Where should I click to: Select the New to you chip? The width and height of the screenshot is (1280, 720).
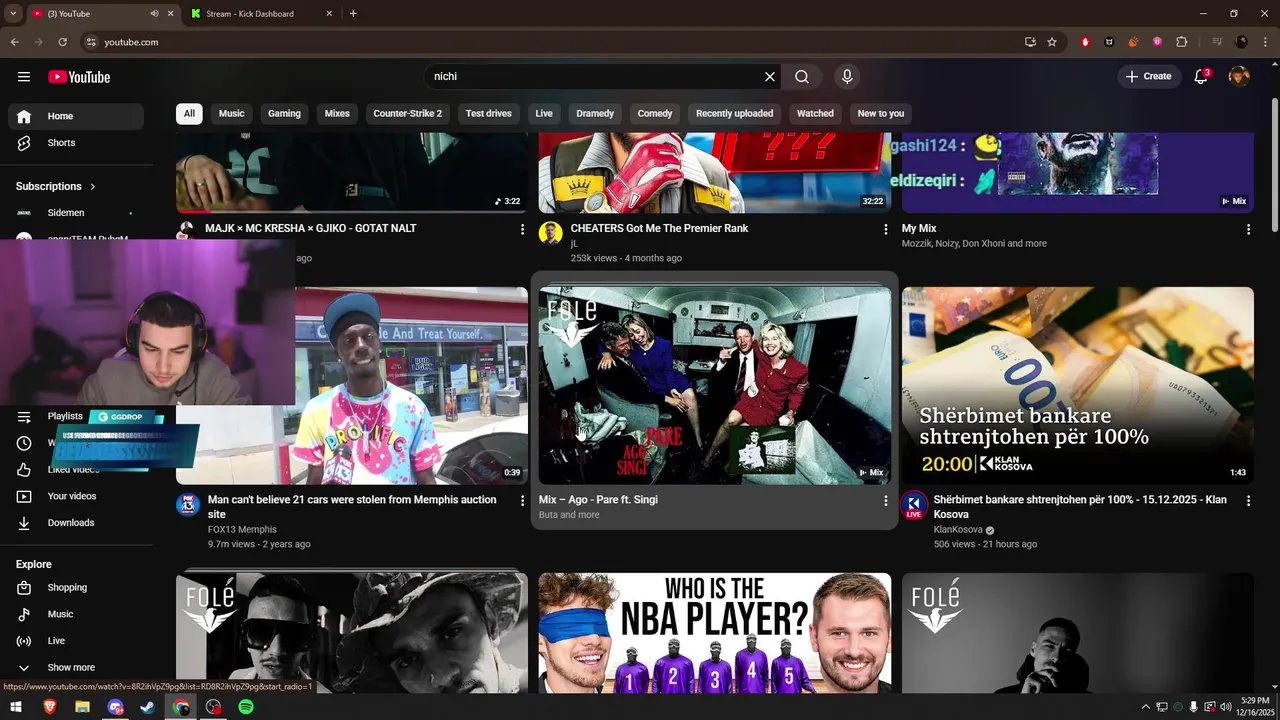coord(881,114)
